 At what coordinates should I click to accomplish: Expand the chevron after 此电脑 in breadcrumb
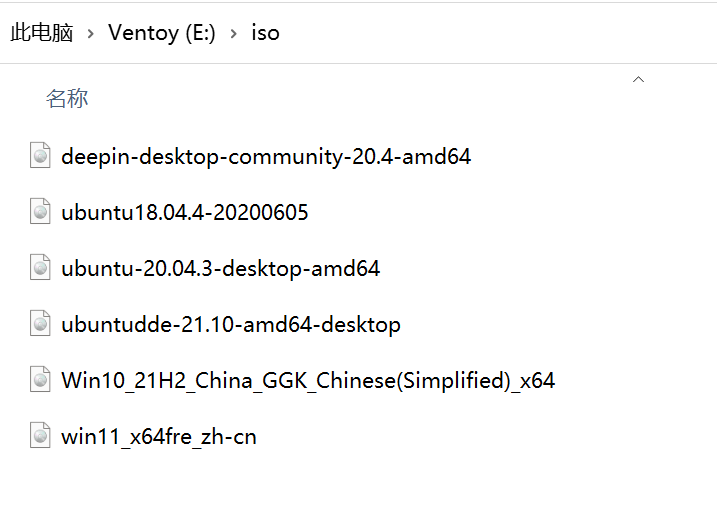(x=91, y=33)
